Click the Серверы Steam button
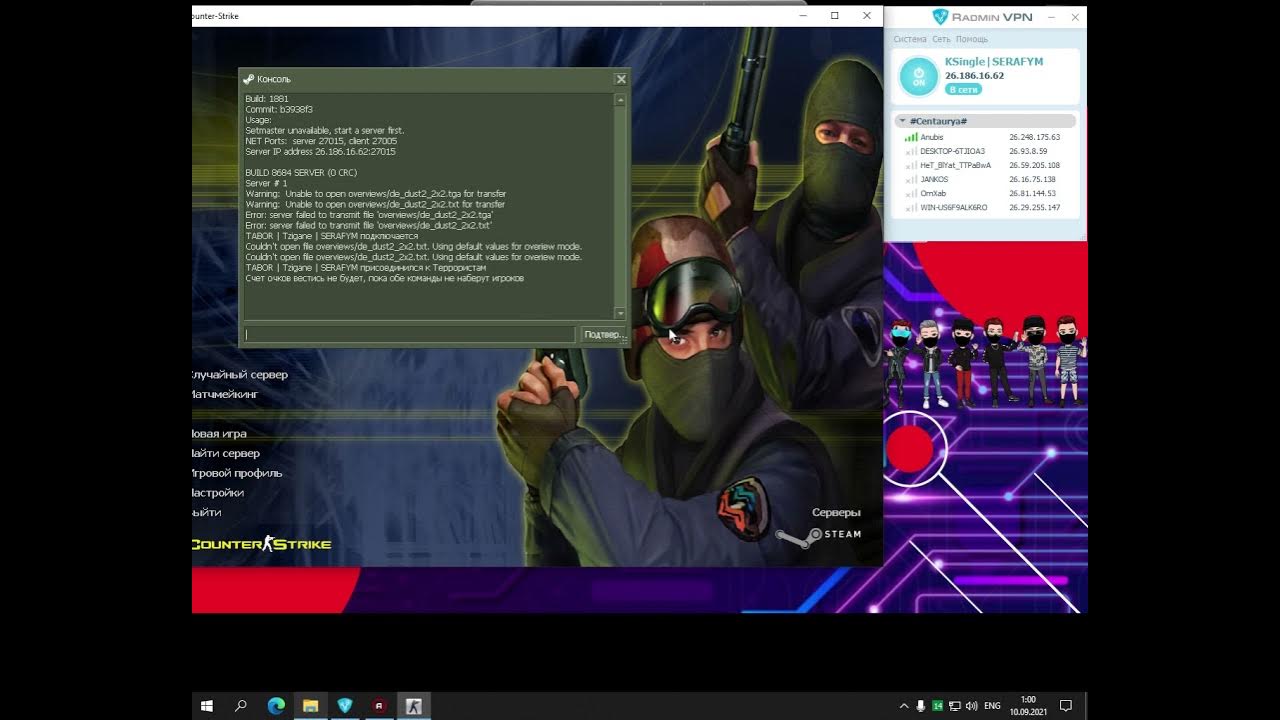The height and width of the screenshot is (720, 1280). (x=836, y=512)
